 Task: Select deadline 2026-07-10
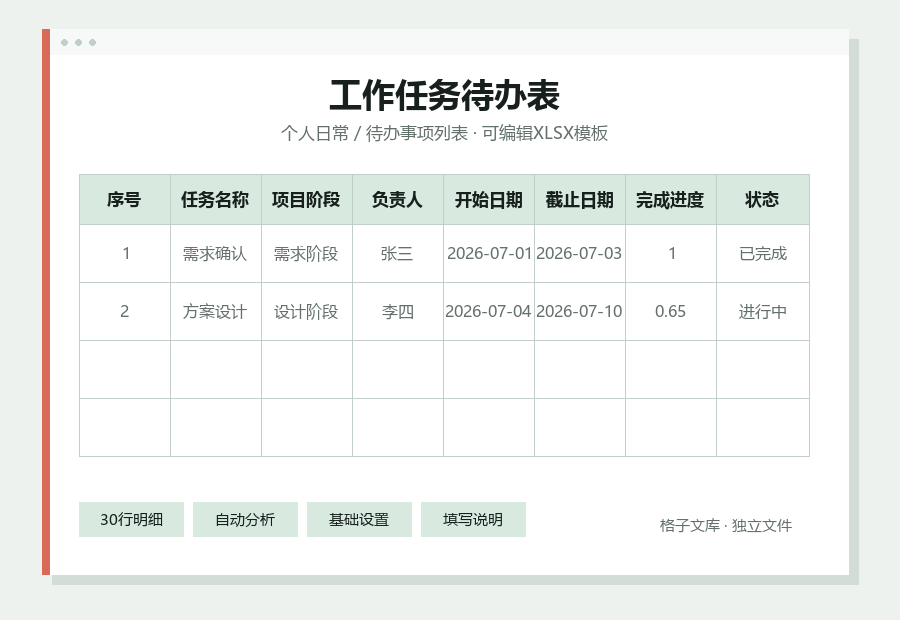tap(580, 312)
